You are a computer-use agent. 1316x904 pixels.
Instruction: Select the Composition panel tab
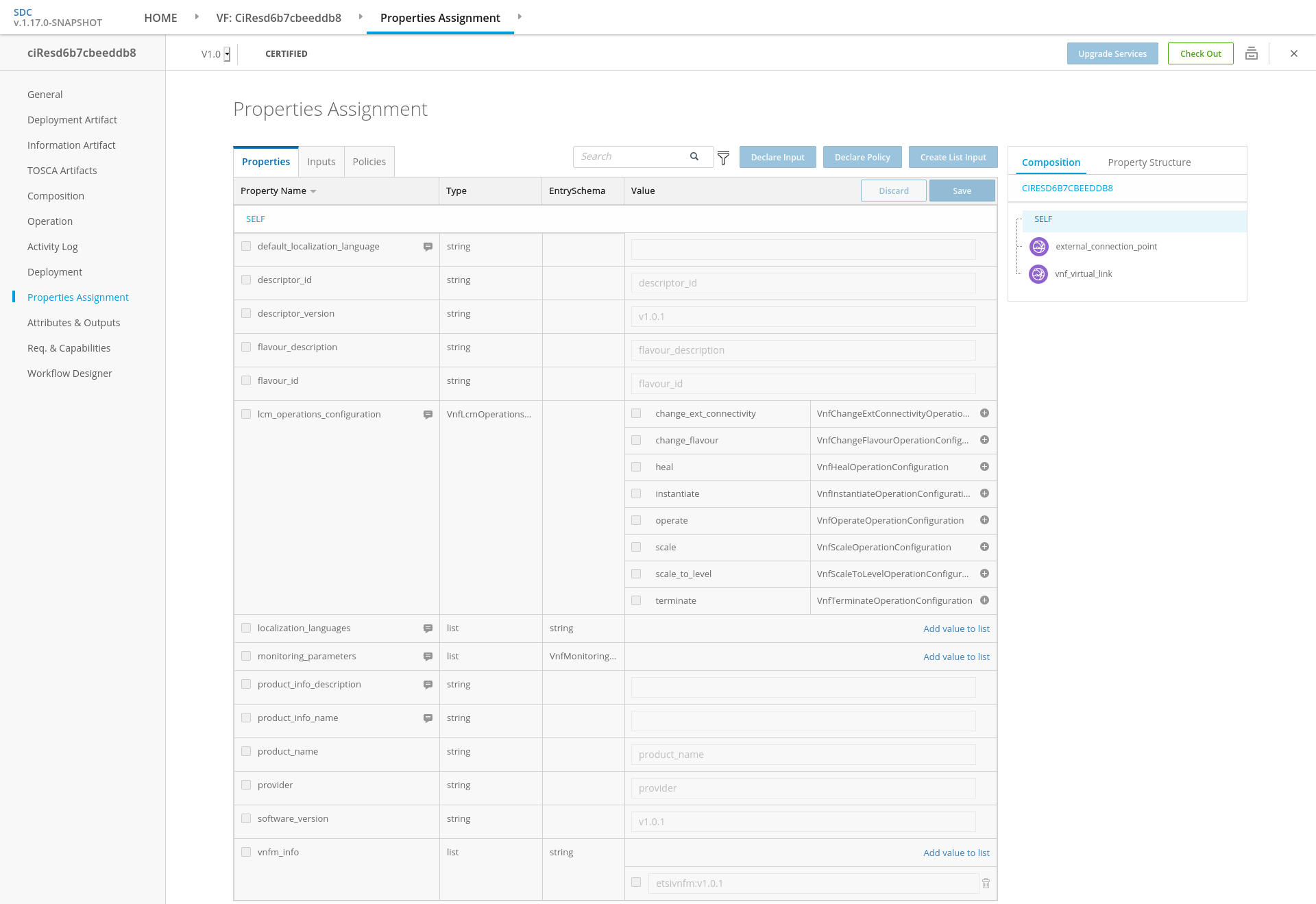click(x=1051, y=162)
